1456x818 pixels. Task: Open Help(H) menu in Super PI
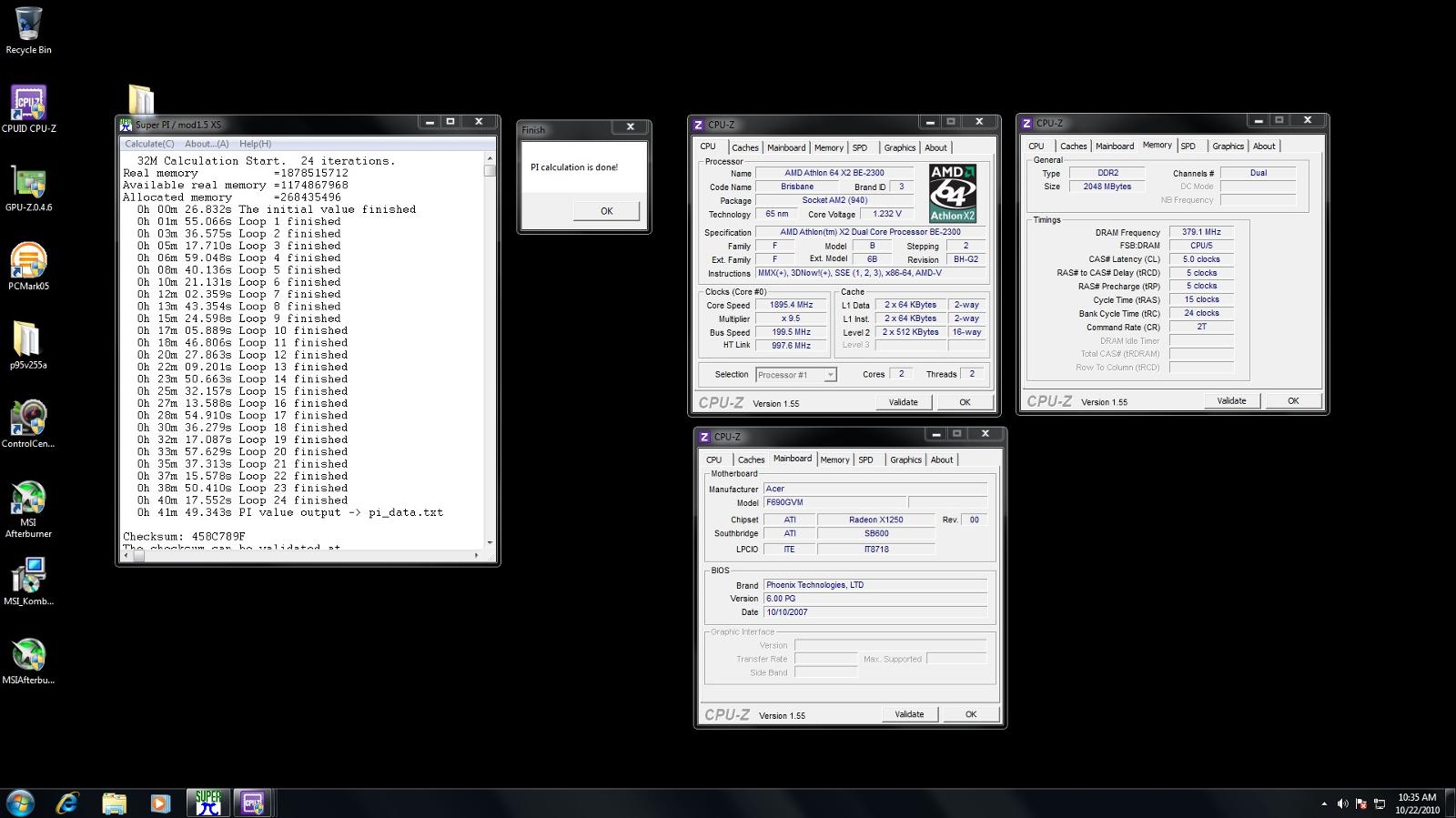coord(255,144)
